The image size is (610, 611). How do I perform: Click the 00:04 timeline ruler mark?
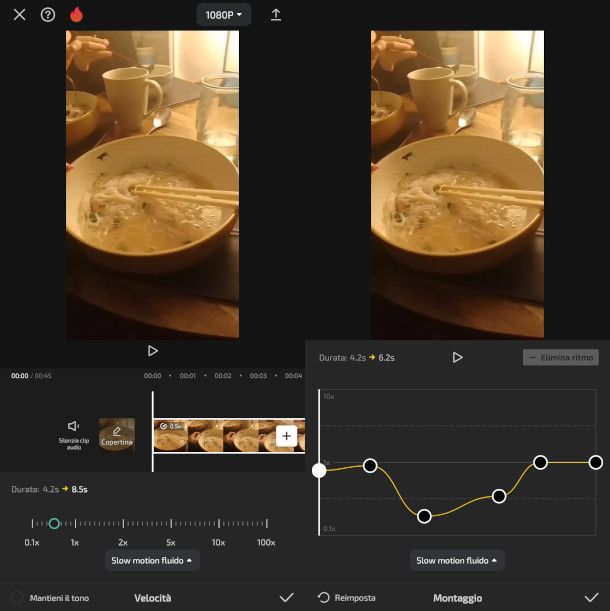[x=293, y=376]
